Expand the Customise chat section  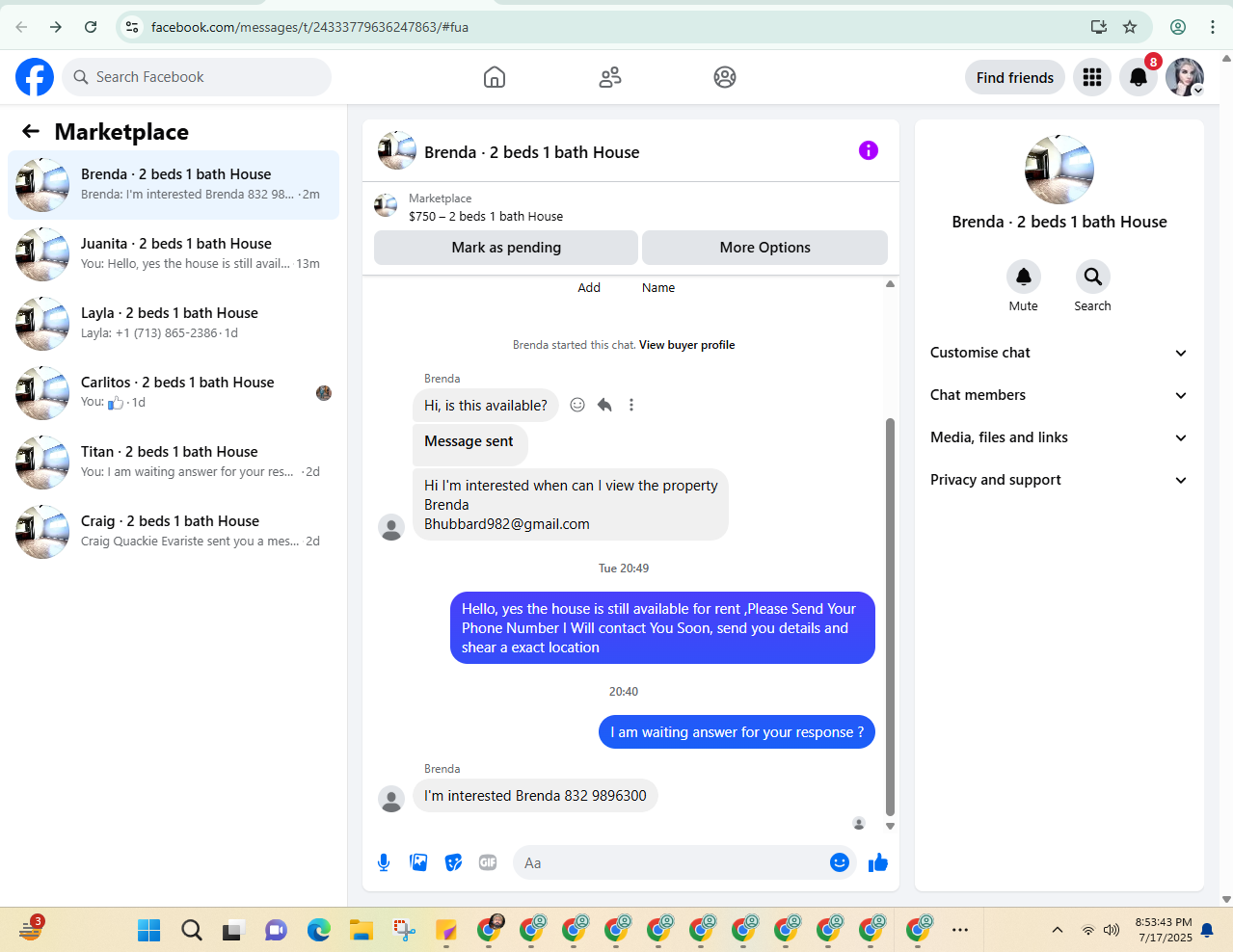1059,353
